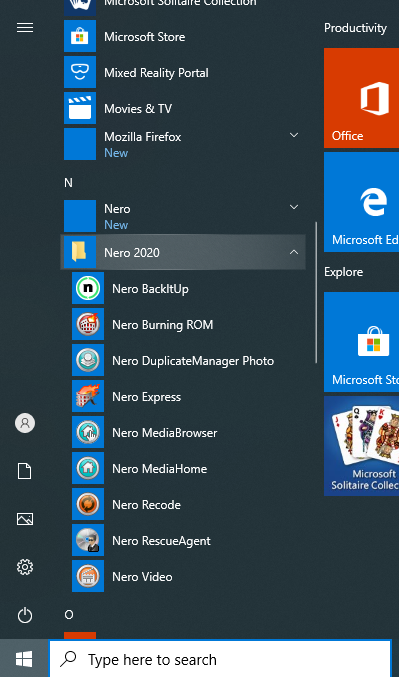399x677 pixels.
Task: Select the Nero Express label
Action: tap(146, 397)
